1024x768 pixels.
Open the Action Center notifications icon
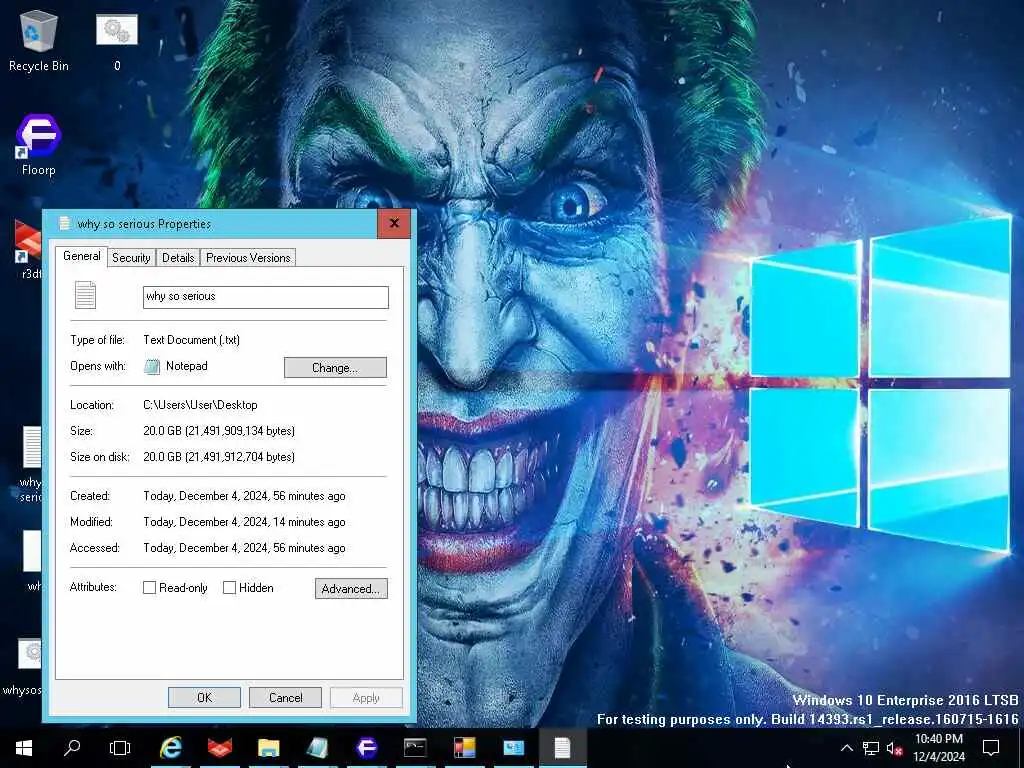(991, 748)
